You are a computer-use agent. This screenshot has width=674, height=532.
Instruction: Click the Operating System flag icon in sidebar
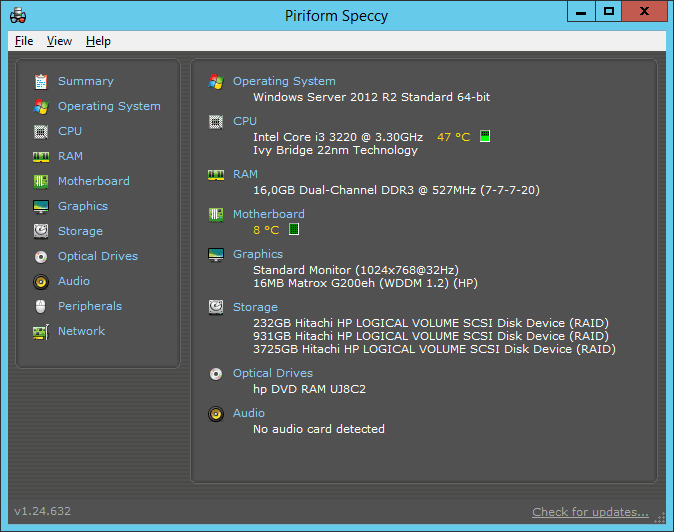41,107
